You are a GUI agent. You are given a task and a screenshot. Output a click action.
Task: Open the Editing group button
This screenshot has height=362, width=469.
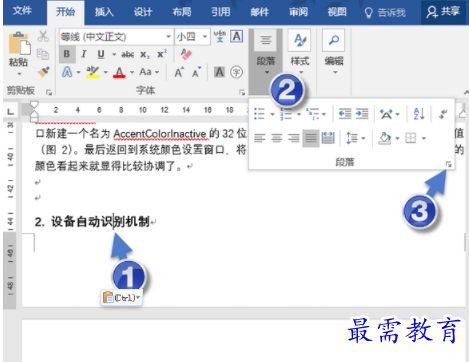(334, 53)
